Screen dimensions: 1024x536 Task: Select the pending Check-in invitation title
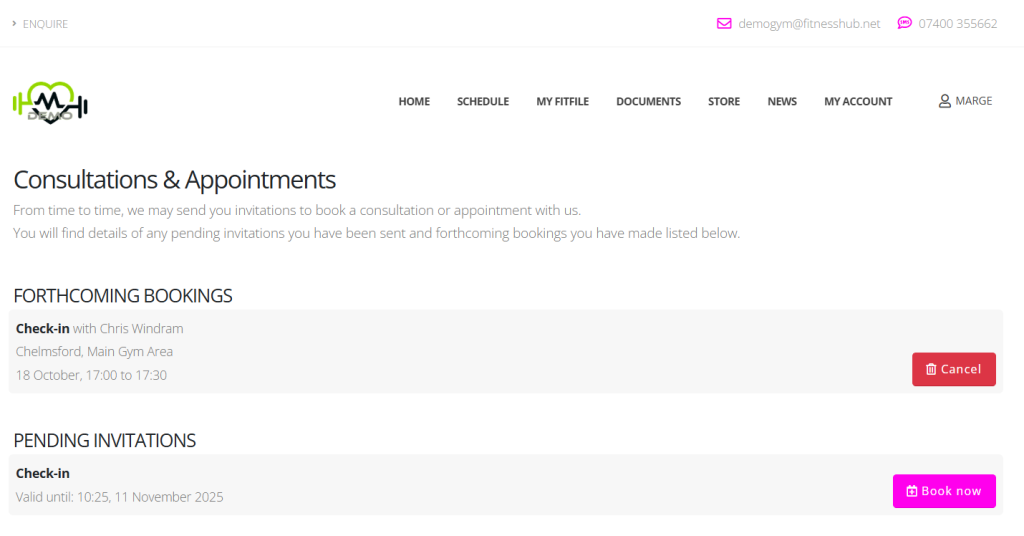[42, 473]
